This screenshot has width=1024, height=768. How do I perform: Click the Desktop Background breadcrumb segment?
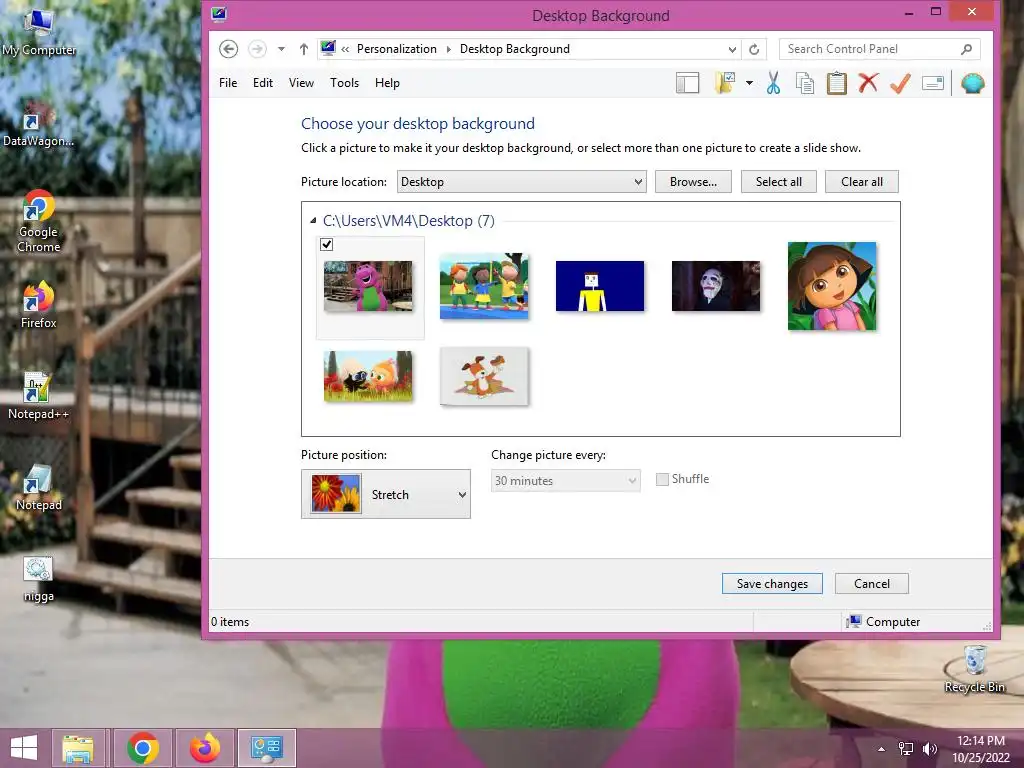point(515,49)
